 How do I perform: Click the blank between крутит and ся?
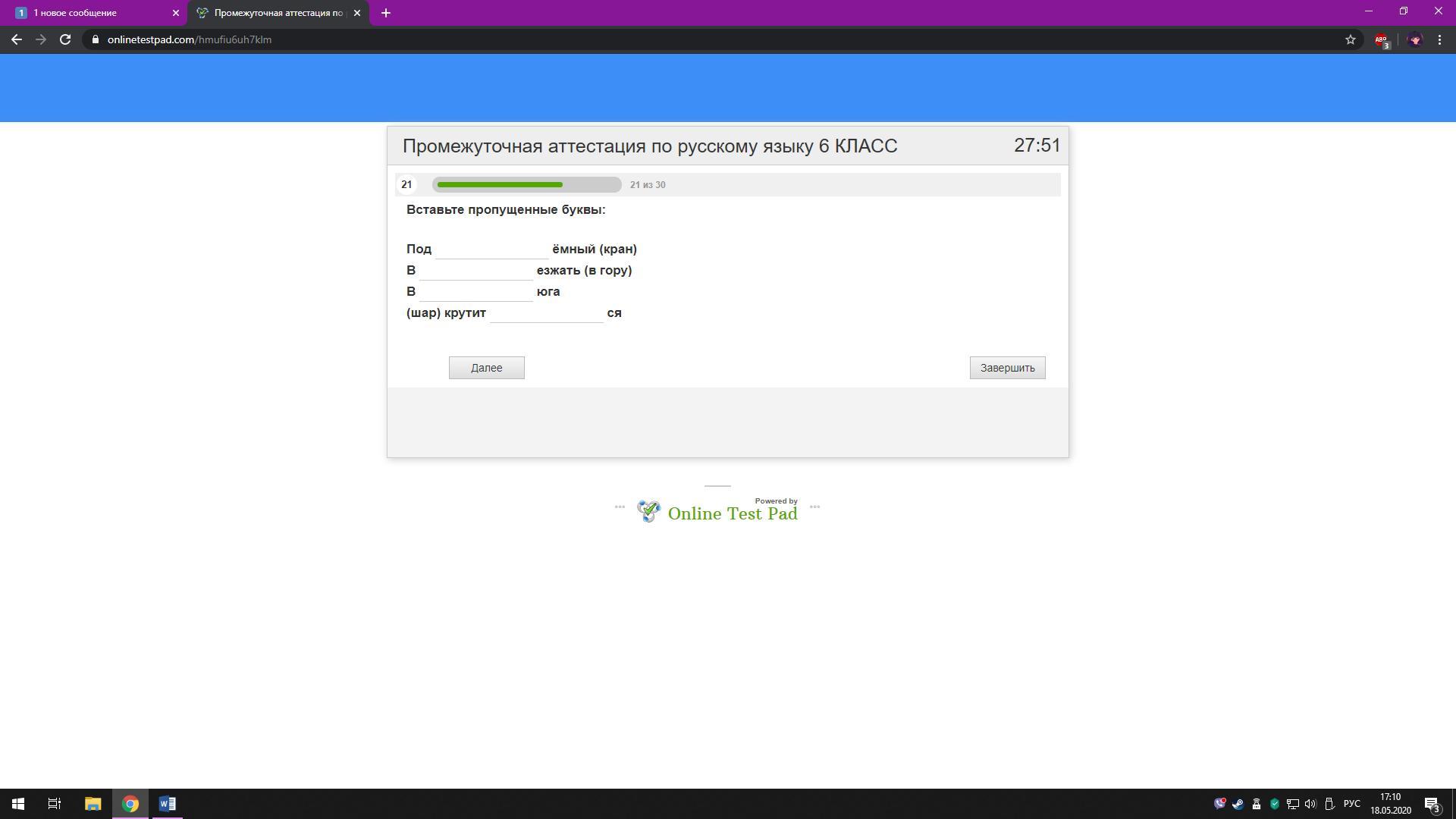pos(546,312)
